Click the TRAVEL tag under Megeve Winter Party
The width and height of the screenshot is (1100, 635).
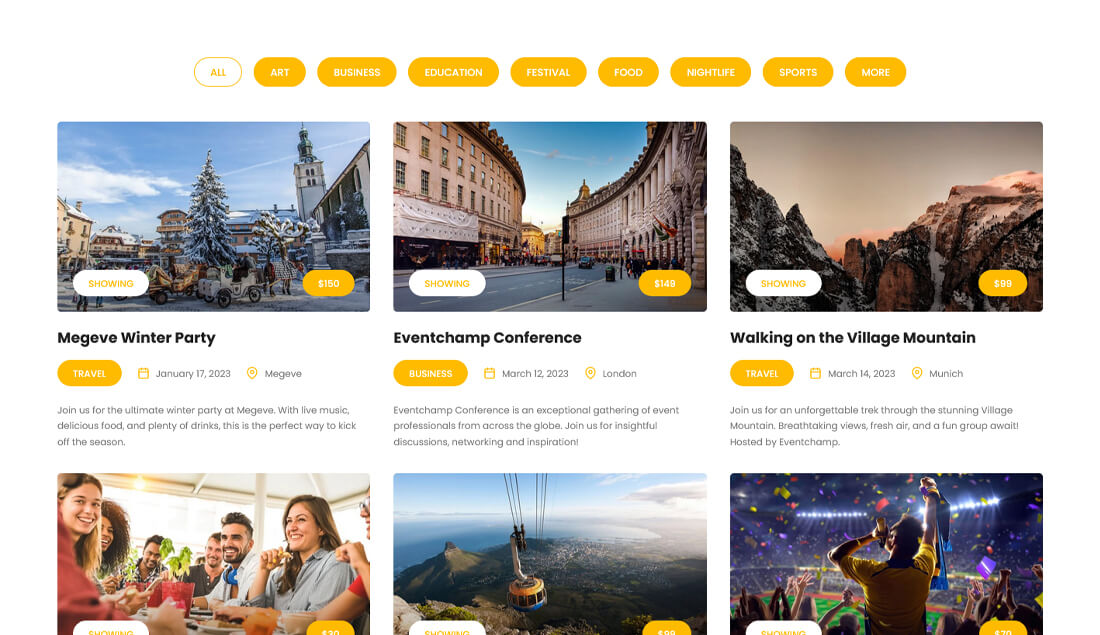pyautogui.click(x=89, y=373)
